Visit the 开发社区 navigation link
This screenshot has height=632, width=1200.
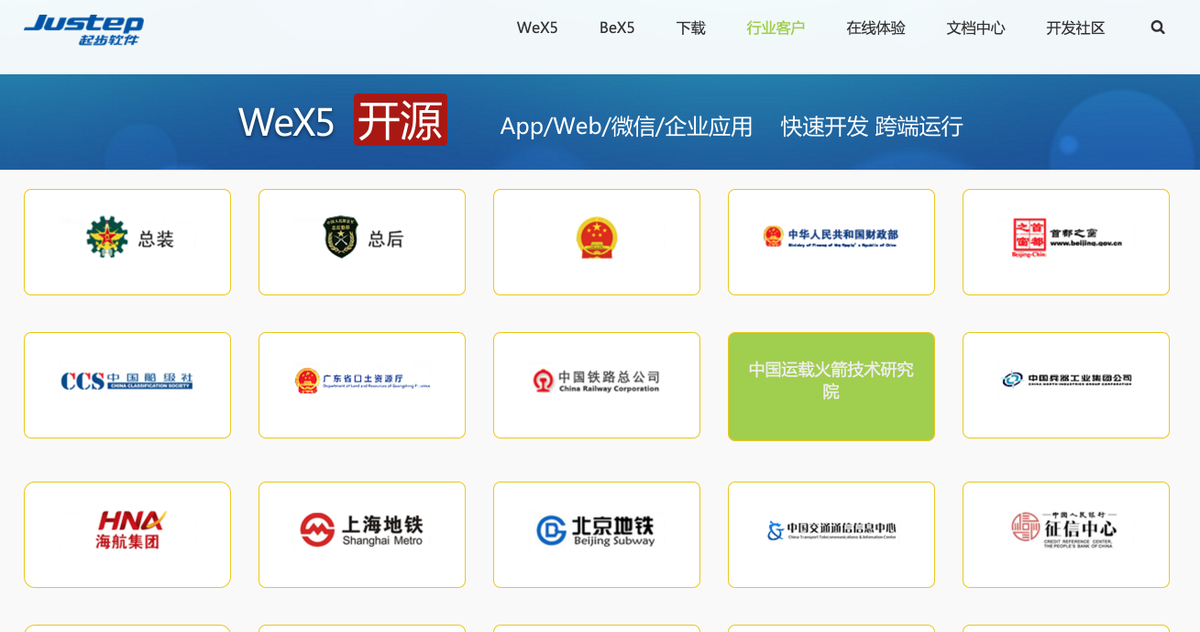point(1076,28)
